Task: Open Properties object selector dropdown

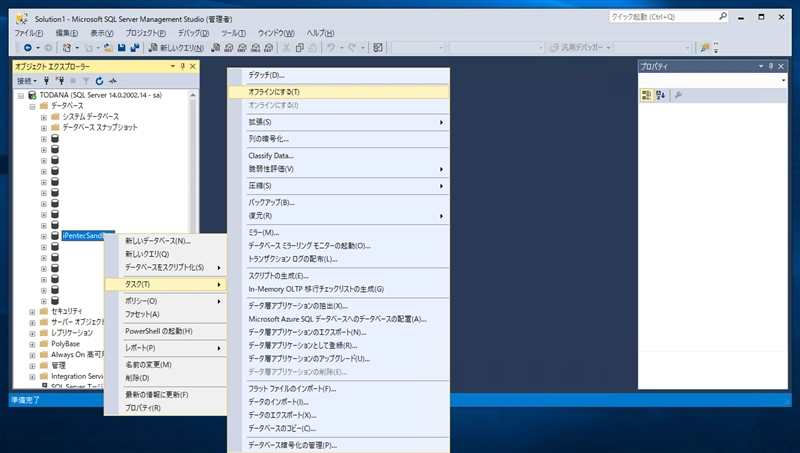Action: coord(783,80)
